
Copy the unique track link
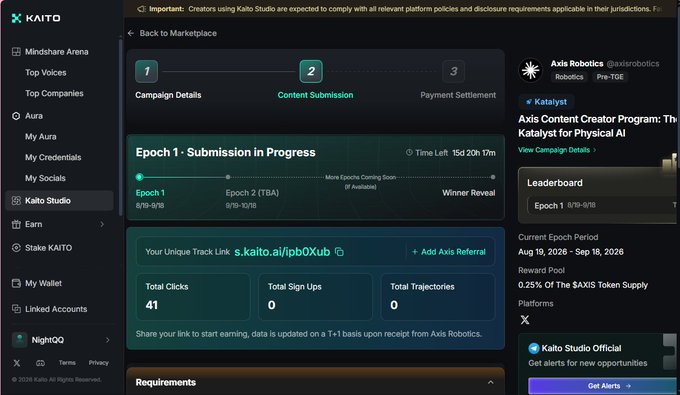[x=339, y=252]
